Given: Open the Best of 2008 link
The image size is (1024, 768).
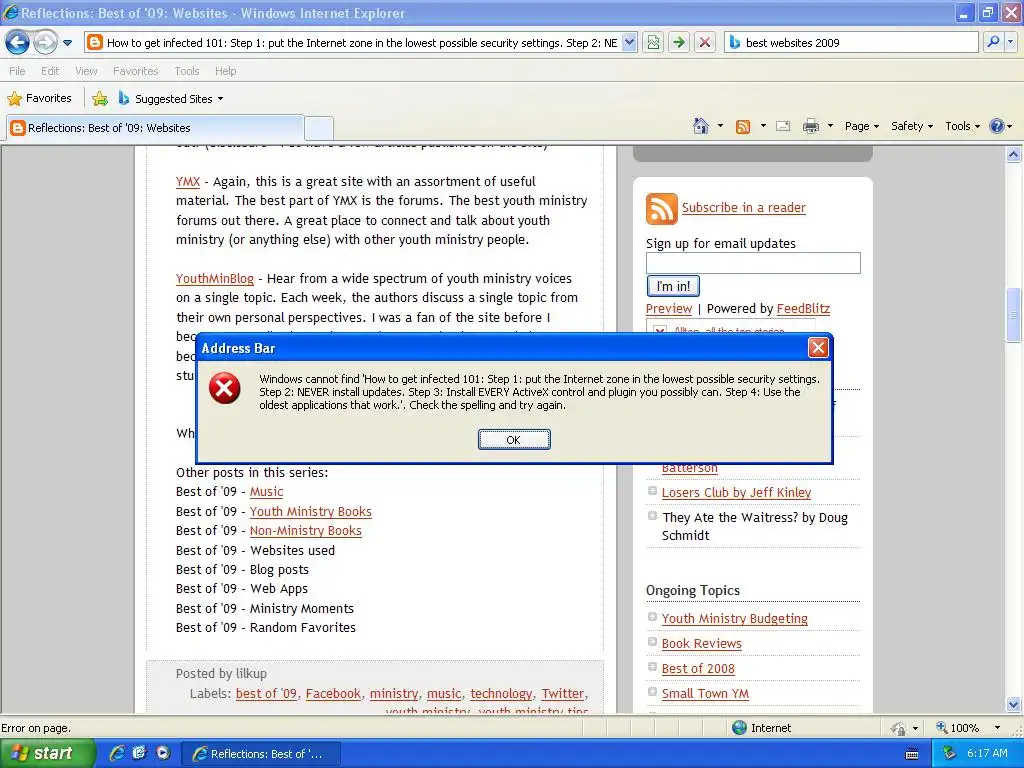Looking at the screenshot, I should click(x=697, y=669).
